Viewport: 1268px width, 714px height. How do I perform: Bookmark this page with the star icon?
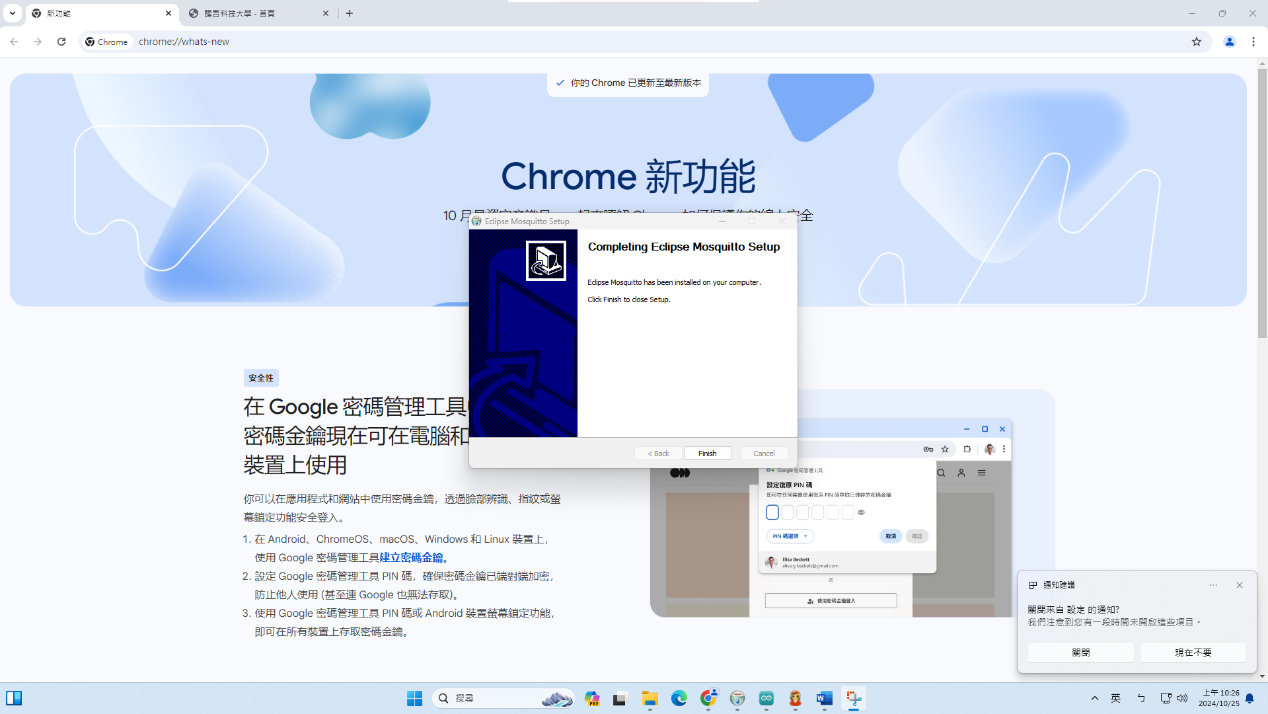point(1196,42)
